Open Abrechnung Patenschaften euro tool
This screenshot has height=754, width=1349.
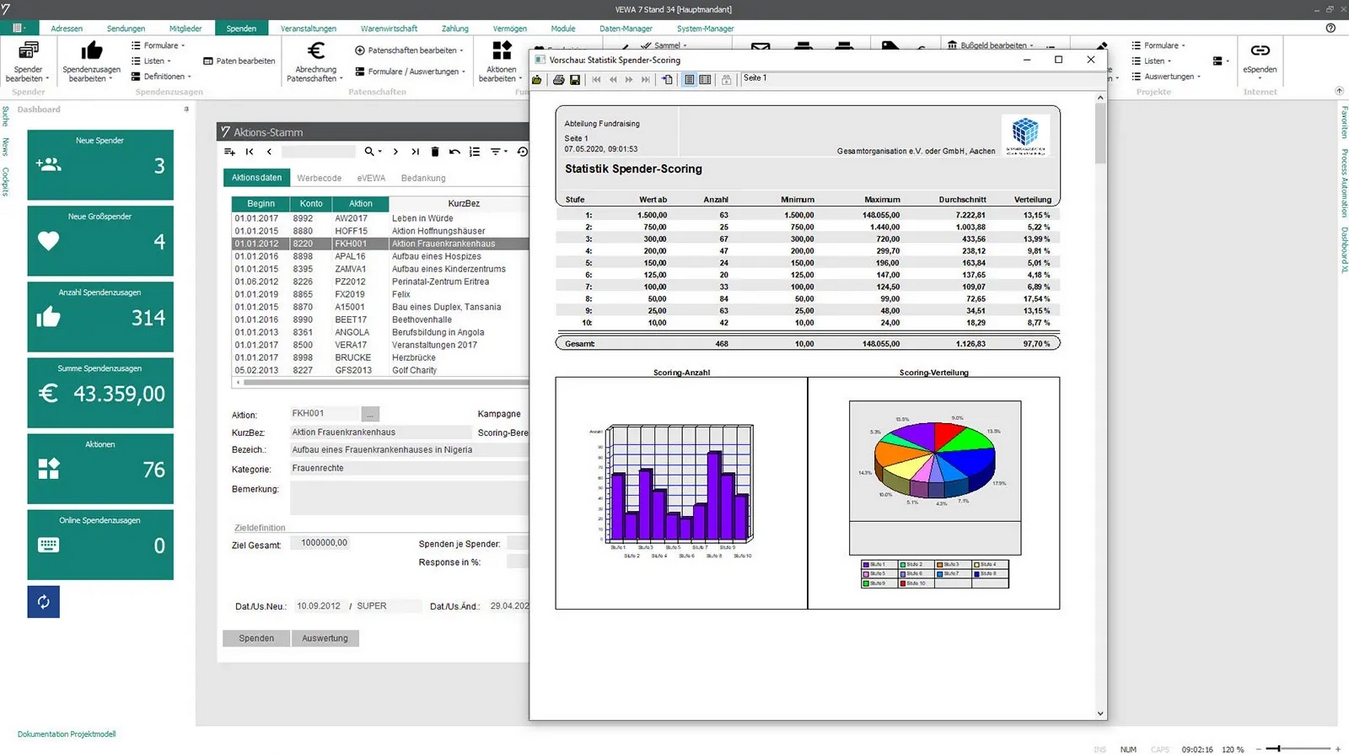[315, 61]
